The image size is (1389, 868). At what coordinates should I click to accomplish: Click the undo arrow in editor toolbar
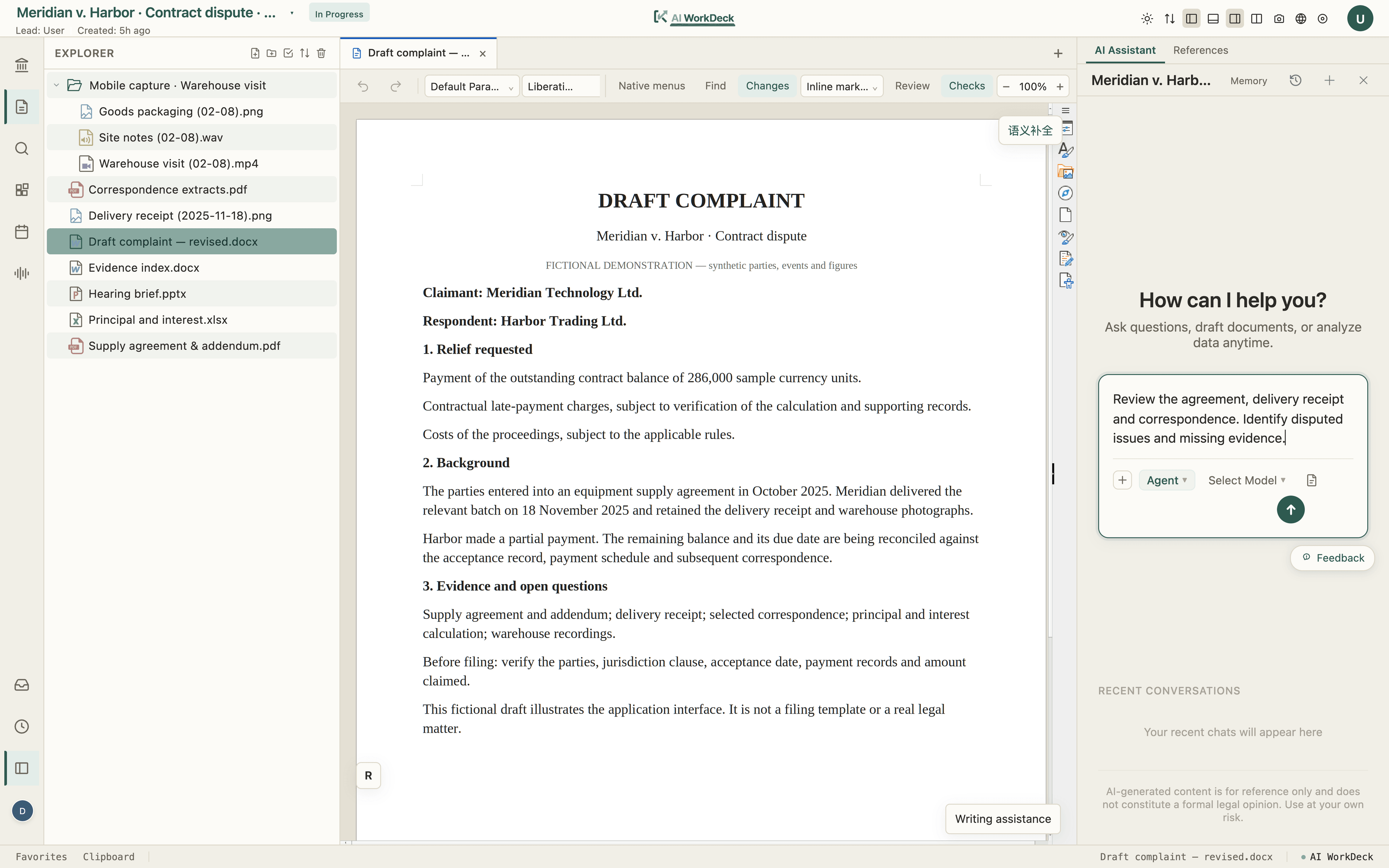(x=363, y=86)
